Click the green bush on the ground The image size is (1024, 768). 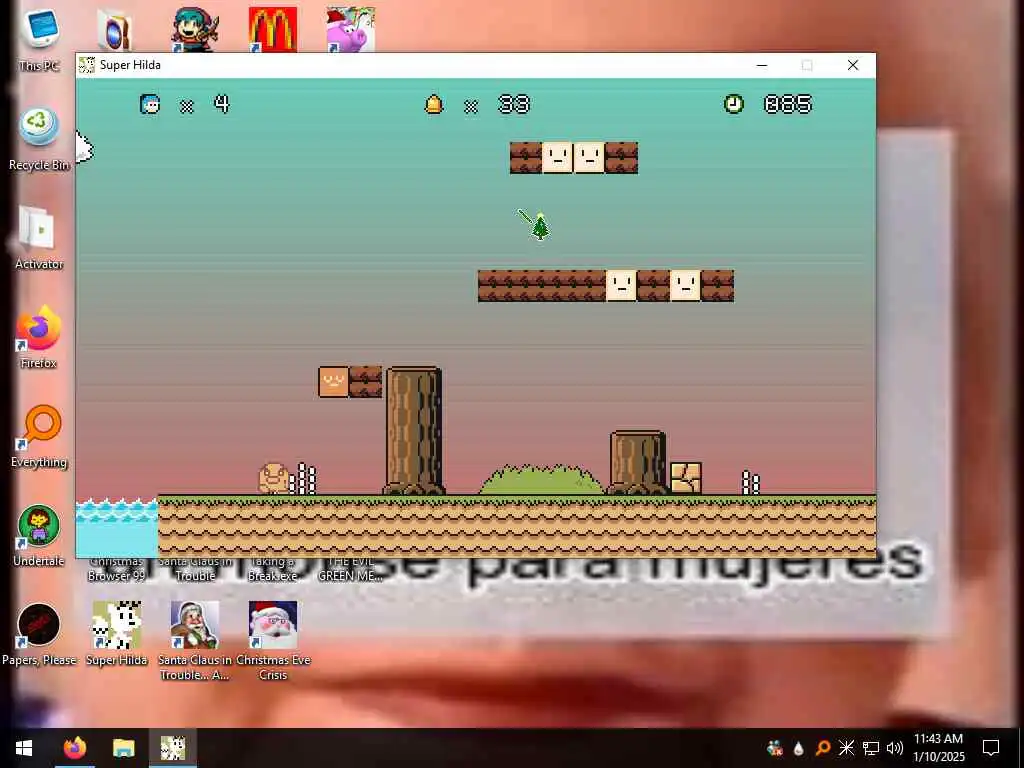click(x=541, y=479)
